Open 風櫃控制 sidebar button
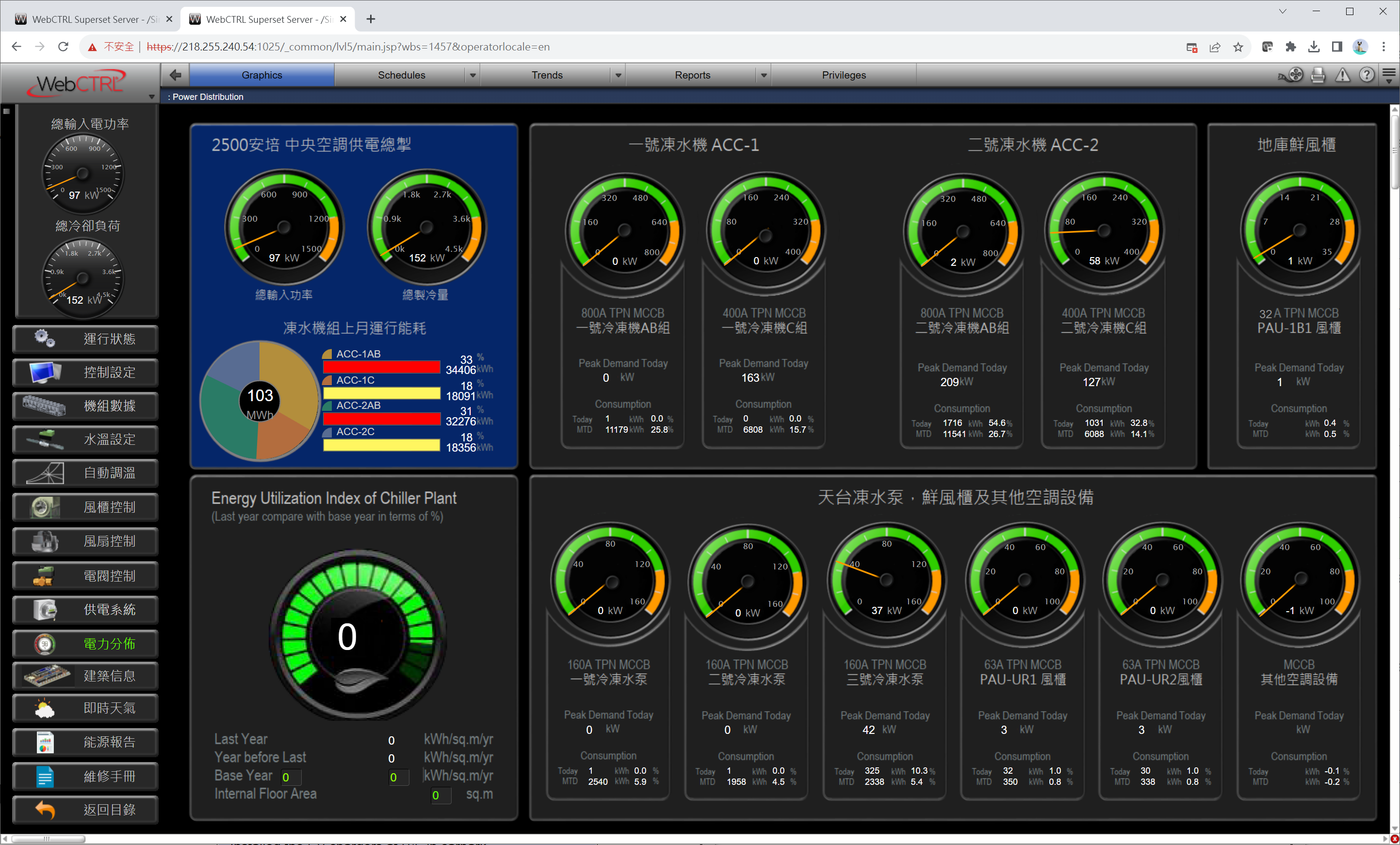The image size is (1400, 845). click(85, 507)
